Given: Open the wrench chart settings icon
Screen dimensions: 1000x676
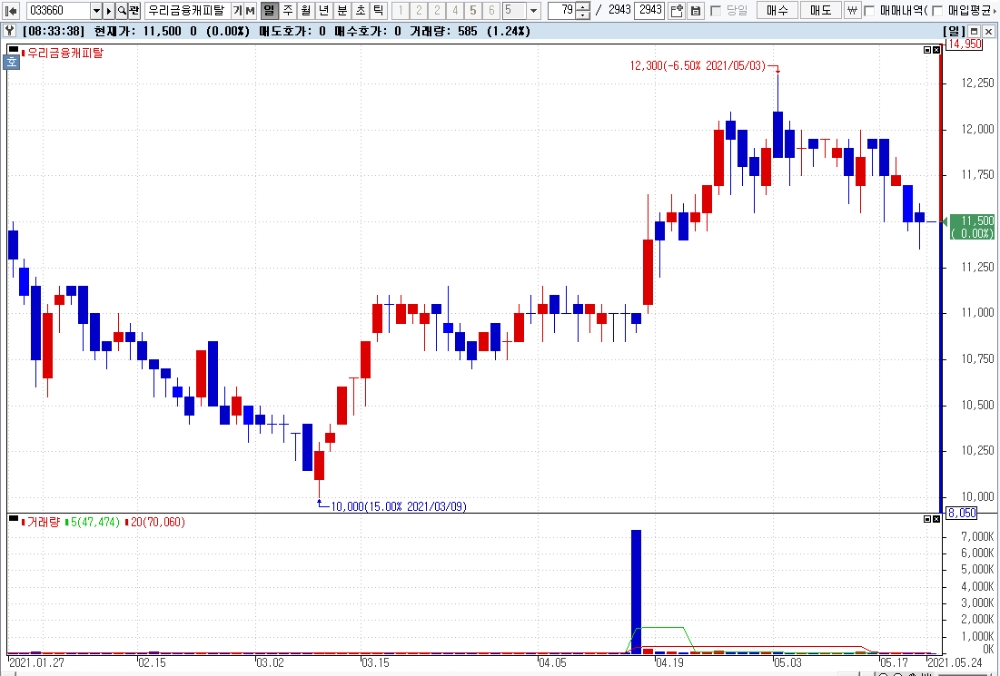Looking at the screenshot, I should point(9,31).
